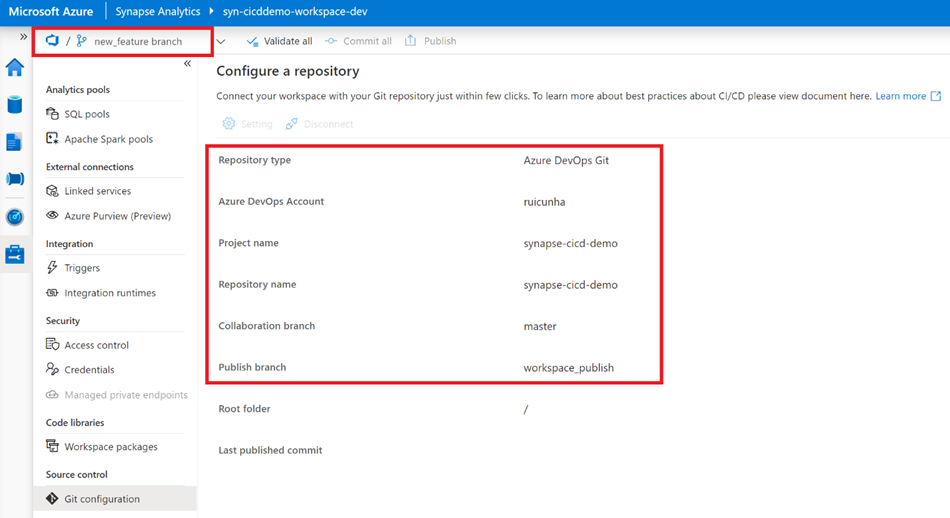The height and width of the screenshot is (518, 950).
Task: Click the Git configuration diamond icon
Action: 52,499
